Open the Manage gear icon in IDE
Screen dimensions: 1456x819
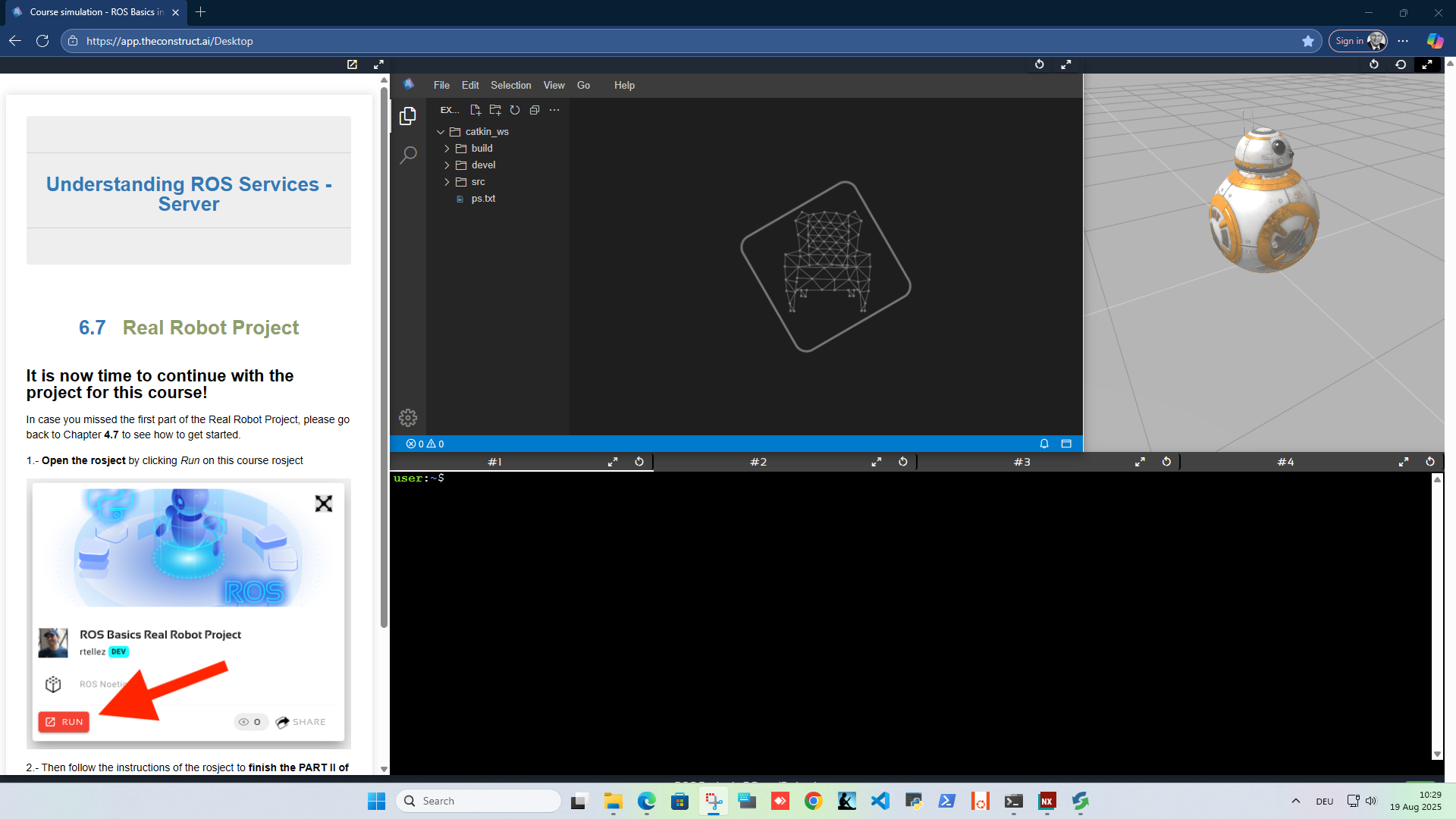pyautogui.click(x=408, y=418)
